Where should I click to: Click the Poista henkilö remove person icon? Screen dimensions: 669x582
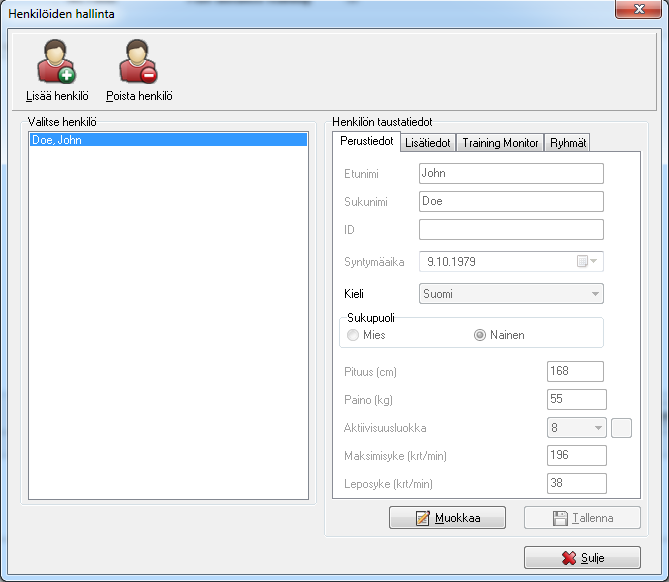139,61
